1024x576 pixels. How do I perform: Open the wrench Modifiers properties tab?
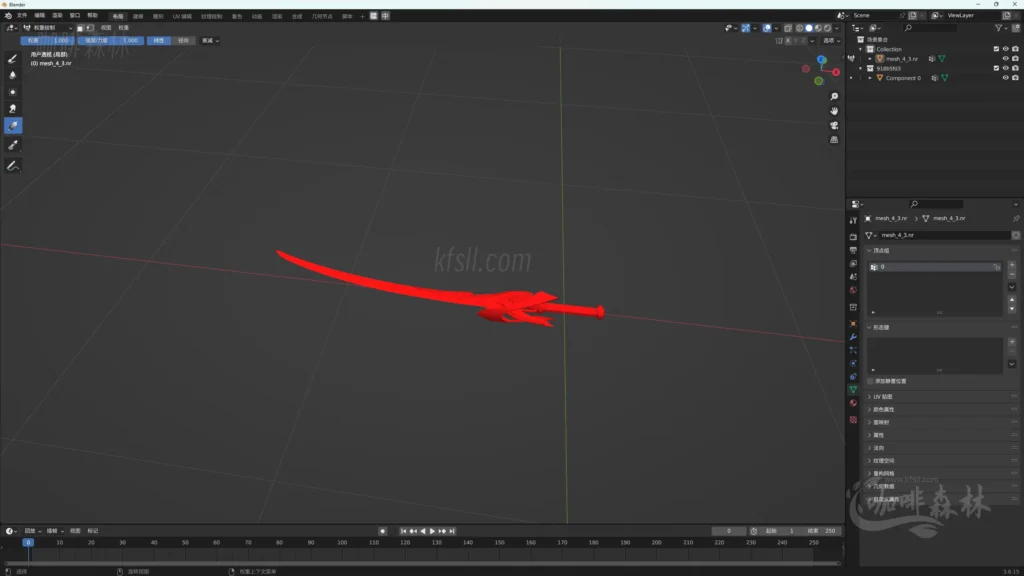click(x=853, y=337)
